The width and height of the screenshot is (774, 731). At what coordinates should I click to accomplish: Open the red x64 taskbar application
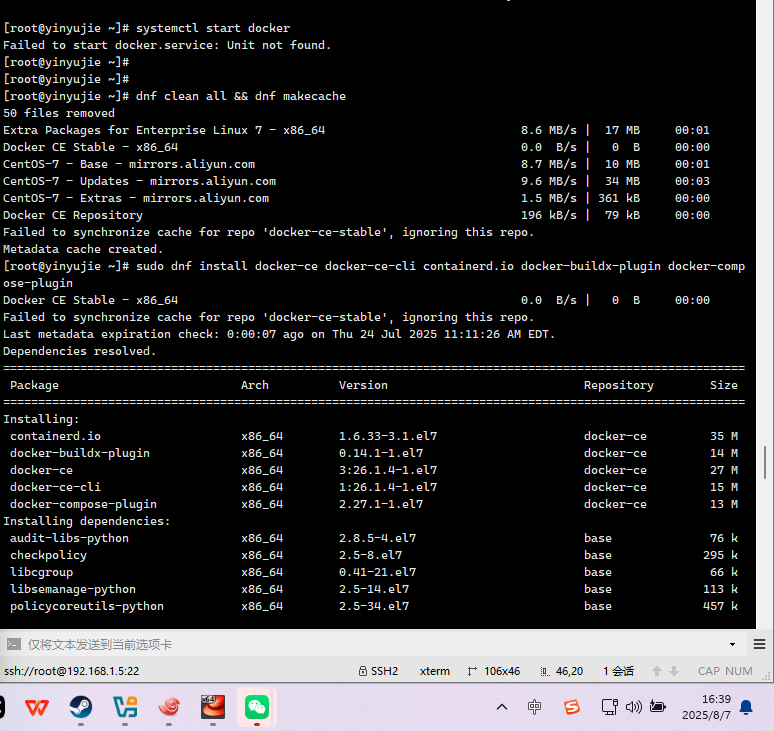[213, 707]
